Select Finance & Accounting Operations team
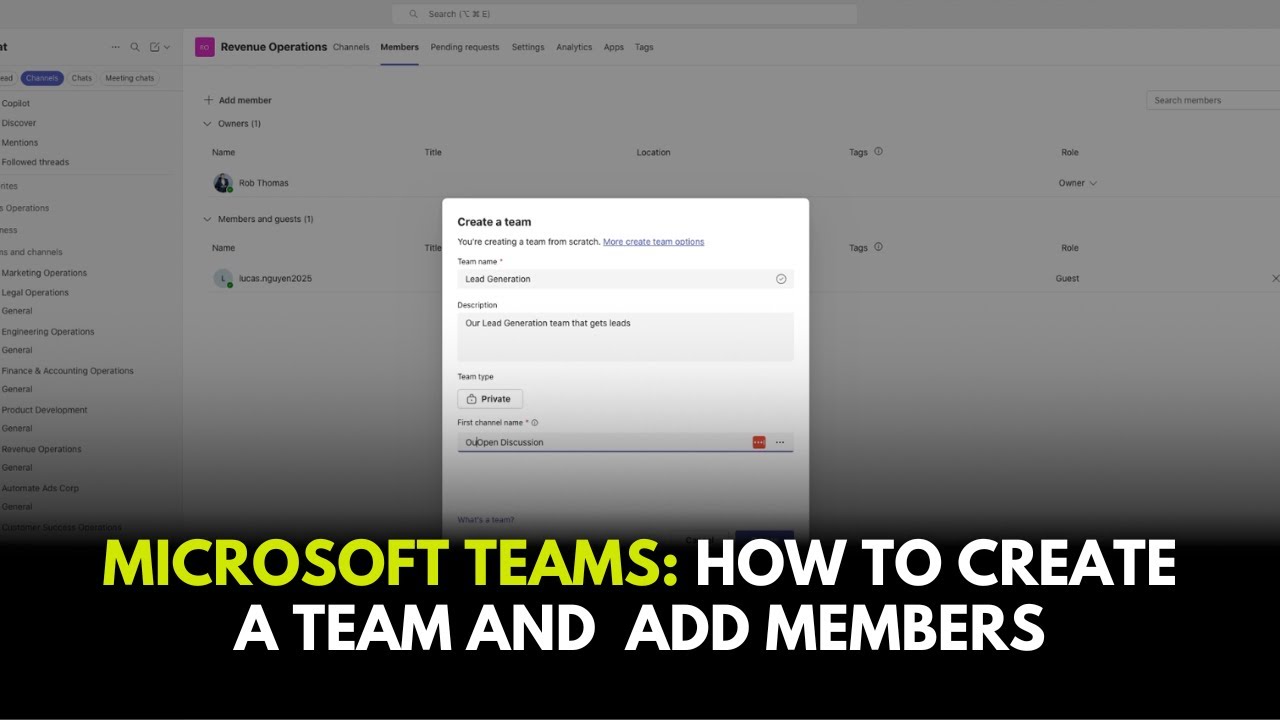Viewport: 1280px width, 720px height. coord(67,371)
